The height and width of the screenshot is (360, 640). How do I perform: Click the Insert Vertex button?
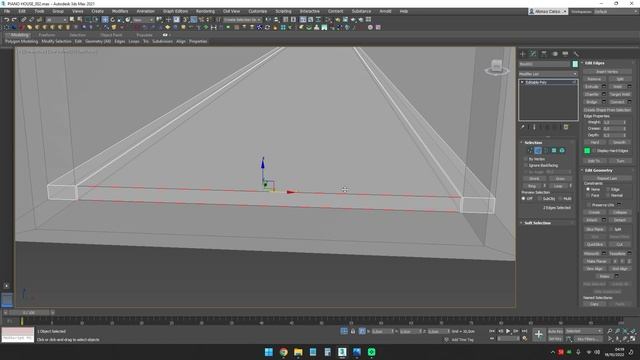point(607,72)
